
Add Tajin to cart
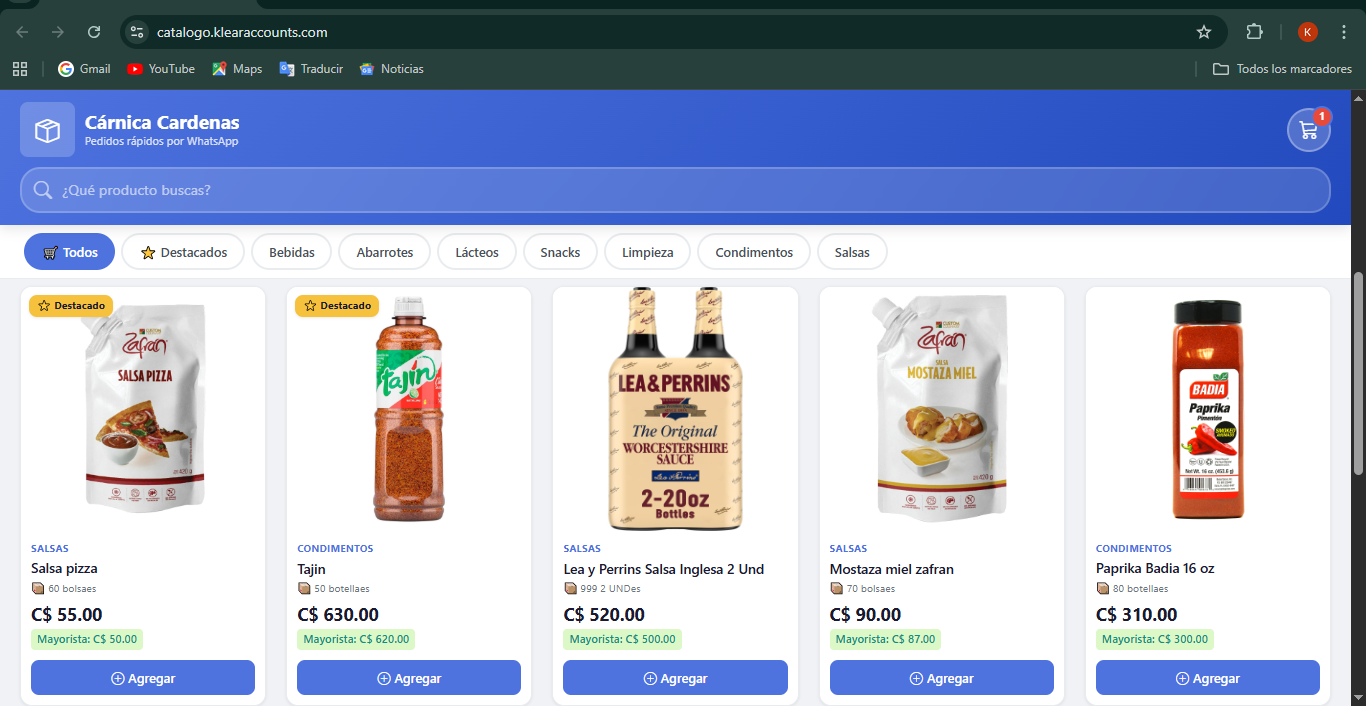coord(409,678)
